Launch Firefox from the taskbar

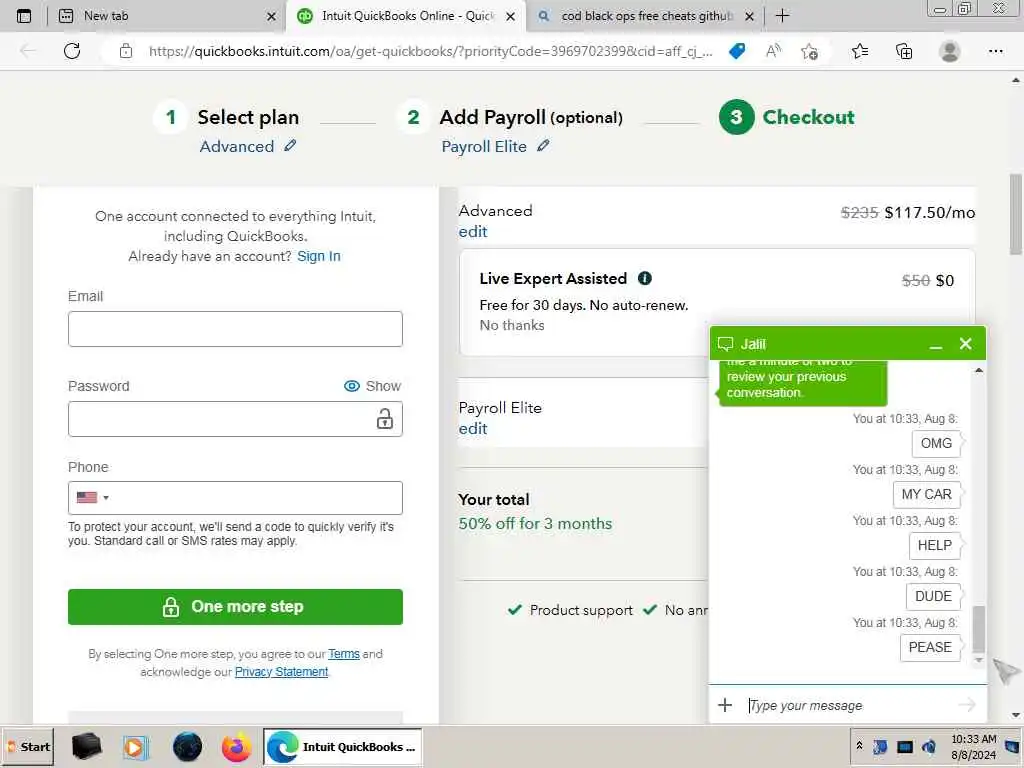click(x=236, y=746)
